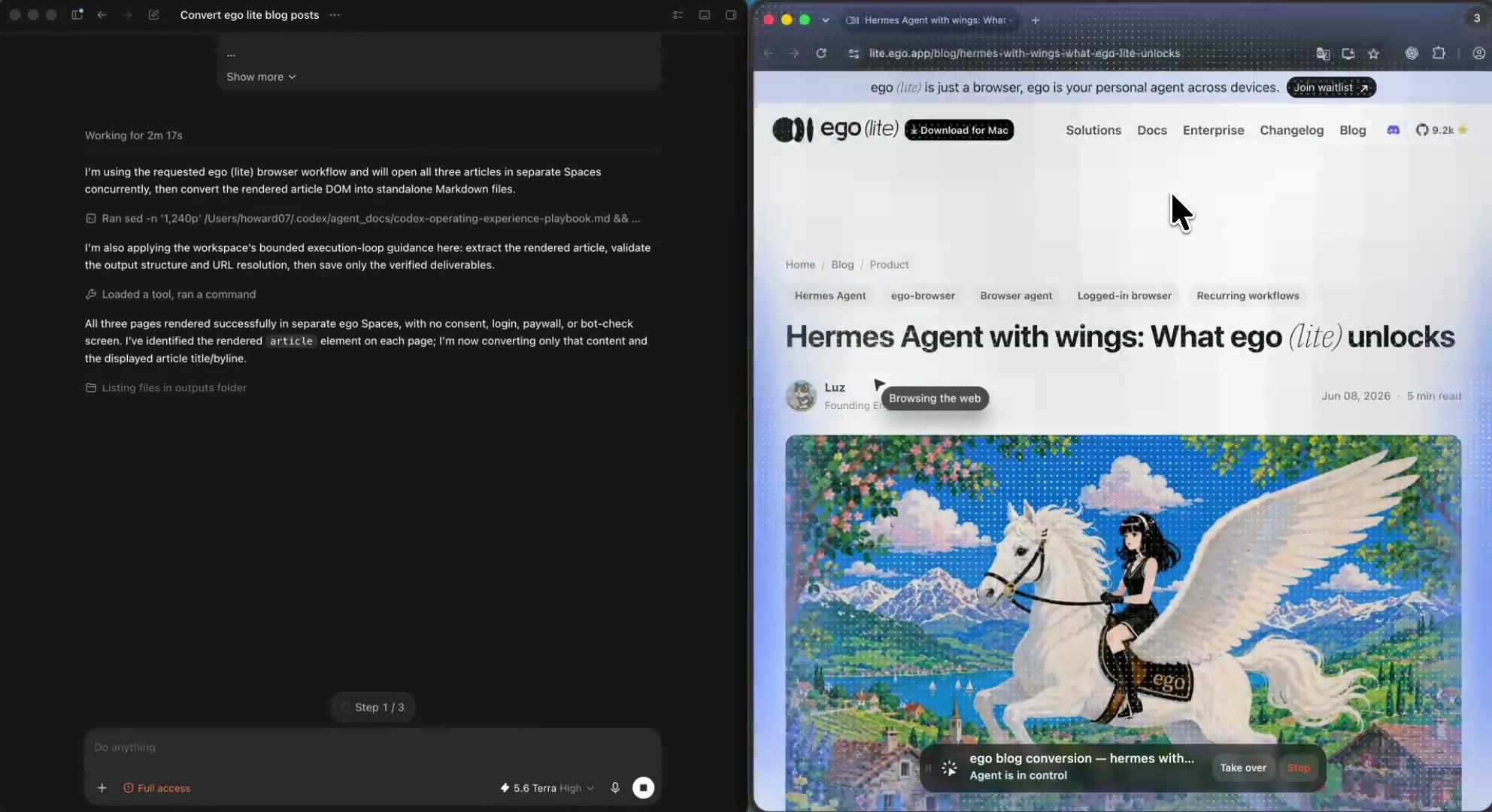Click the 'Blog' breadcrumb link
1492x812 pixels.
[x=842, y=265]
